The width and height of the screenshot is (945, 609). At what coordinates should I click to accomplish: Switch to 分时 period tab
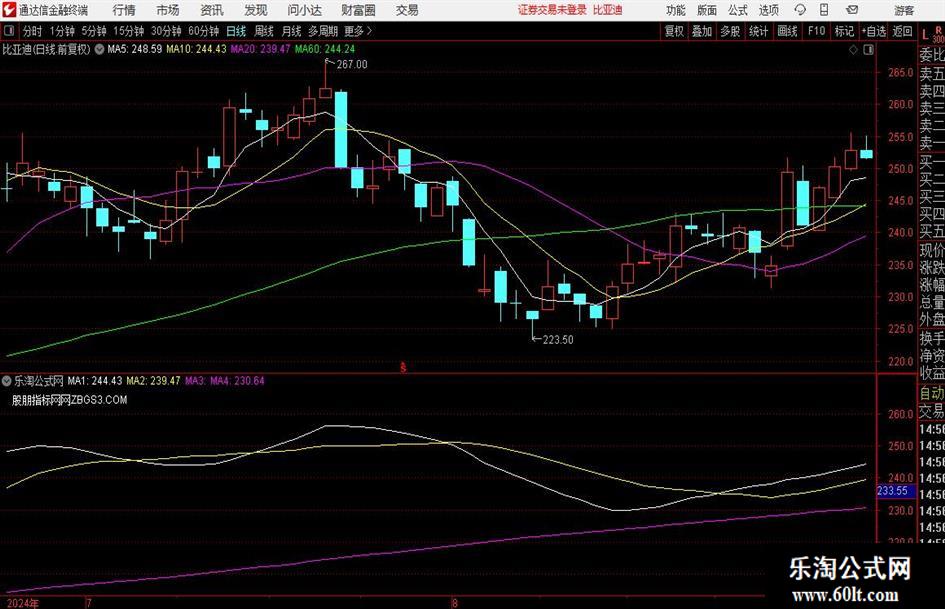click(x=33, y=31)
